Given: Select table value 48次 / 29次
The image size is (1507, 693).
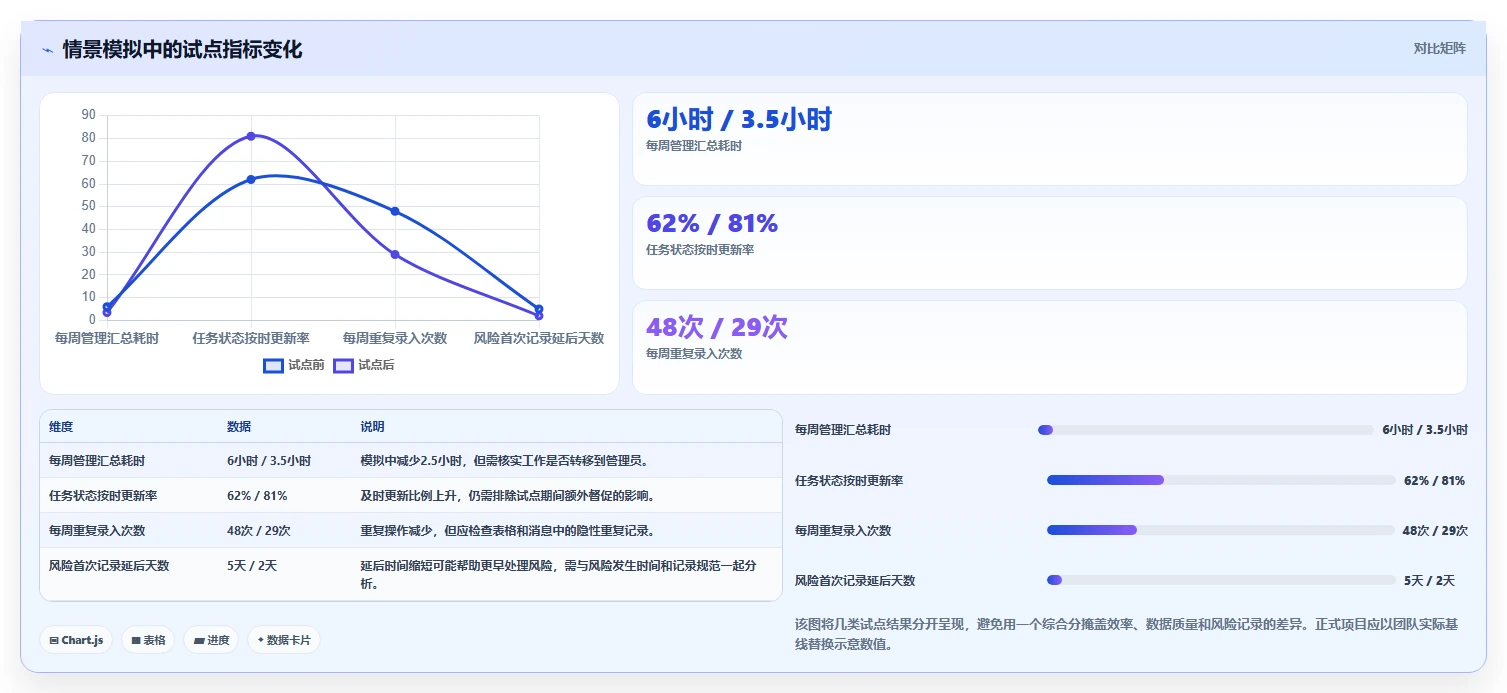Looking at the screenshot, I should (259, 530).
